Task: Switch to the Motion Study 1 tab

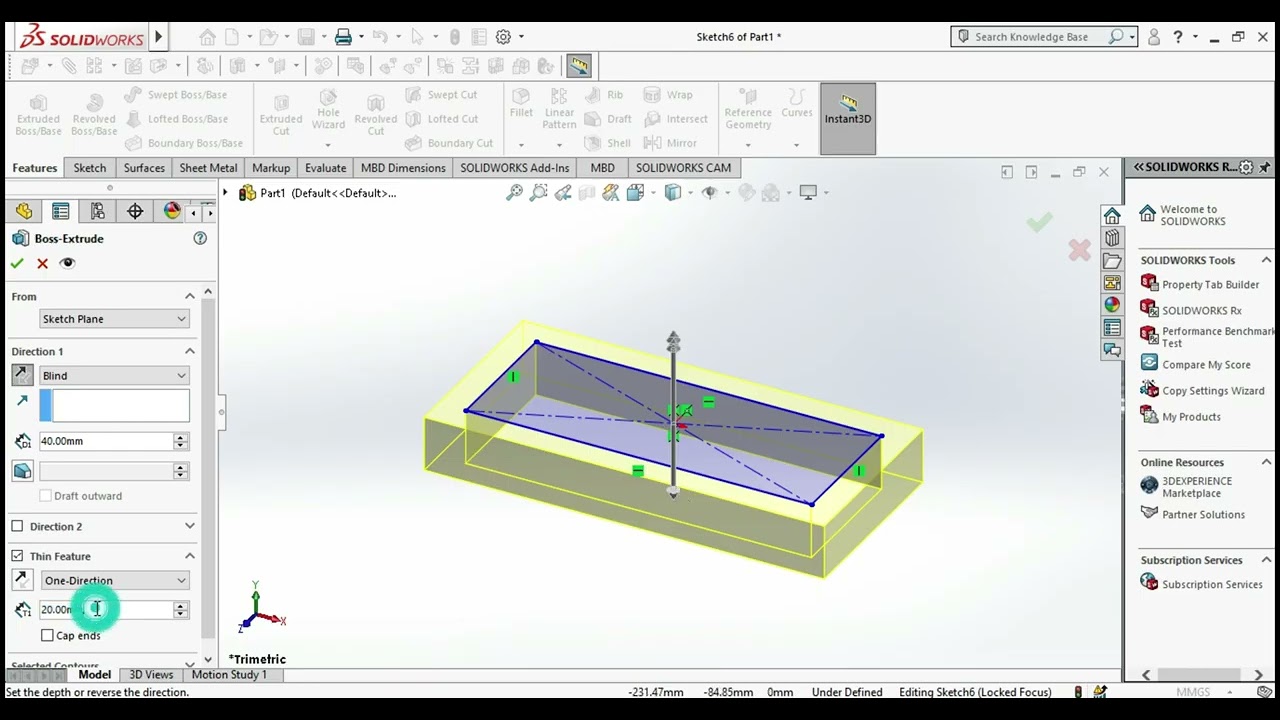Action: [x=229, y=675]
